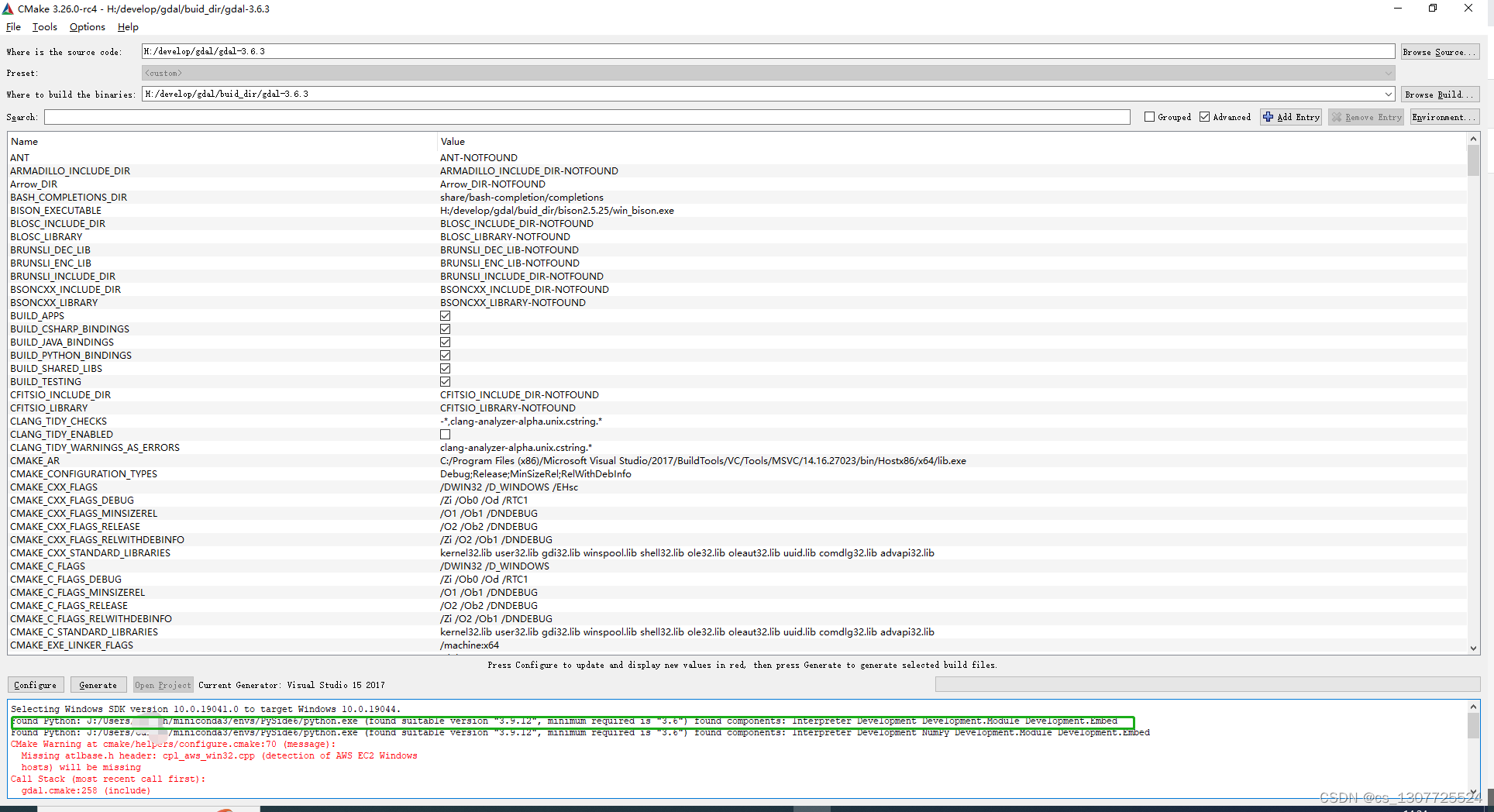Uncheck BUILD_PYTHON_BINDINGS option
Screen dimensions: 1494x812
(445, 356)
